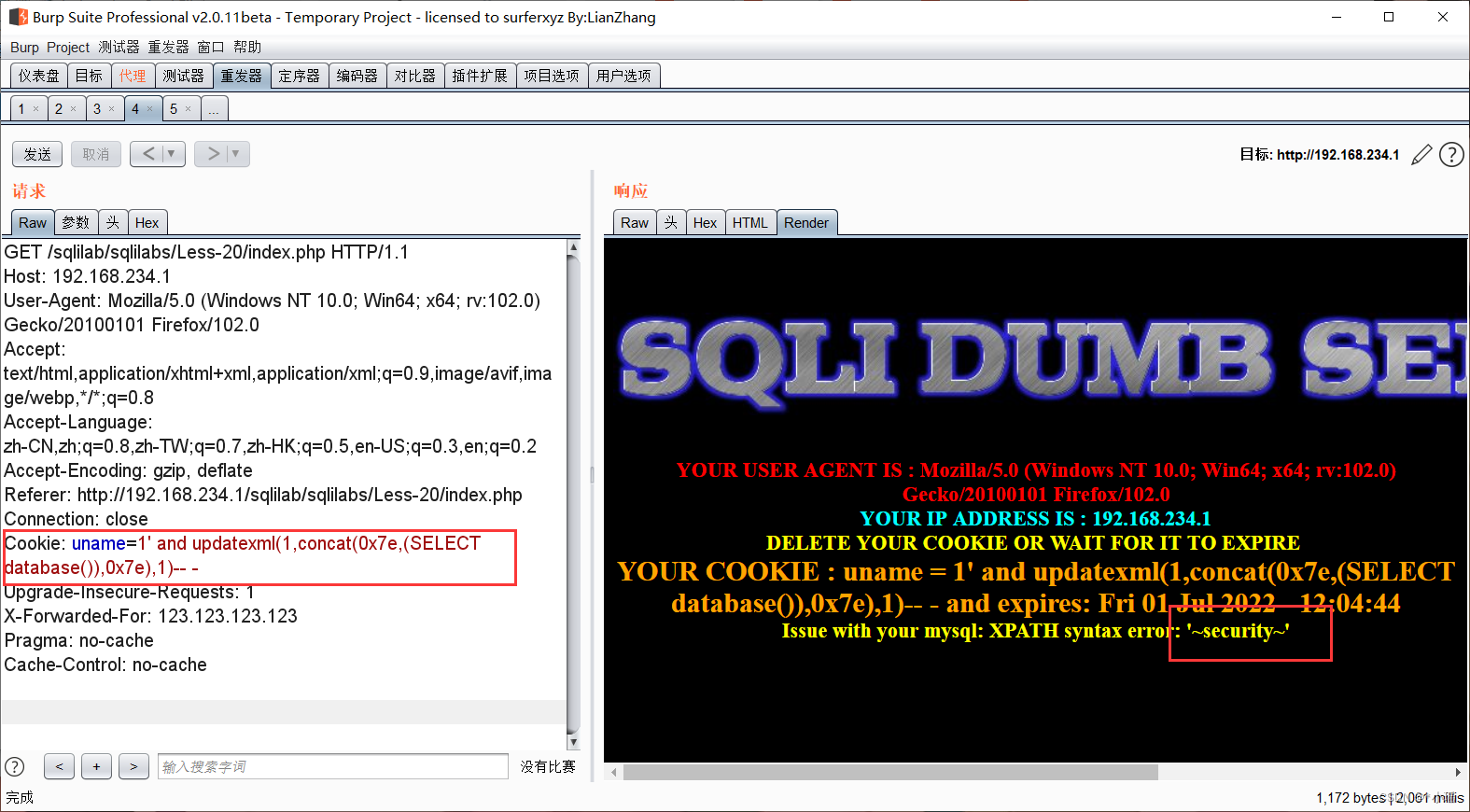Click the response scrollbar right arrow
The height and width of the screenshot is (812, 1470).
[x=1458, y=772]
